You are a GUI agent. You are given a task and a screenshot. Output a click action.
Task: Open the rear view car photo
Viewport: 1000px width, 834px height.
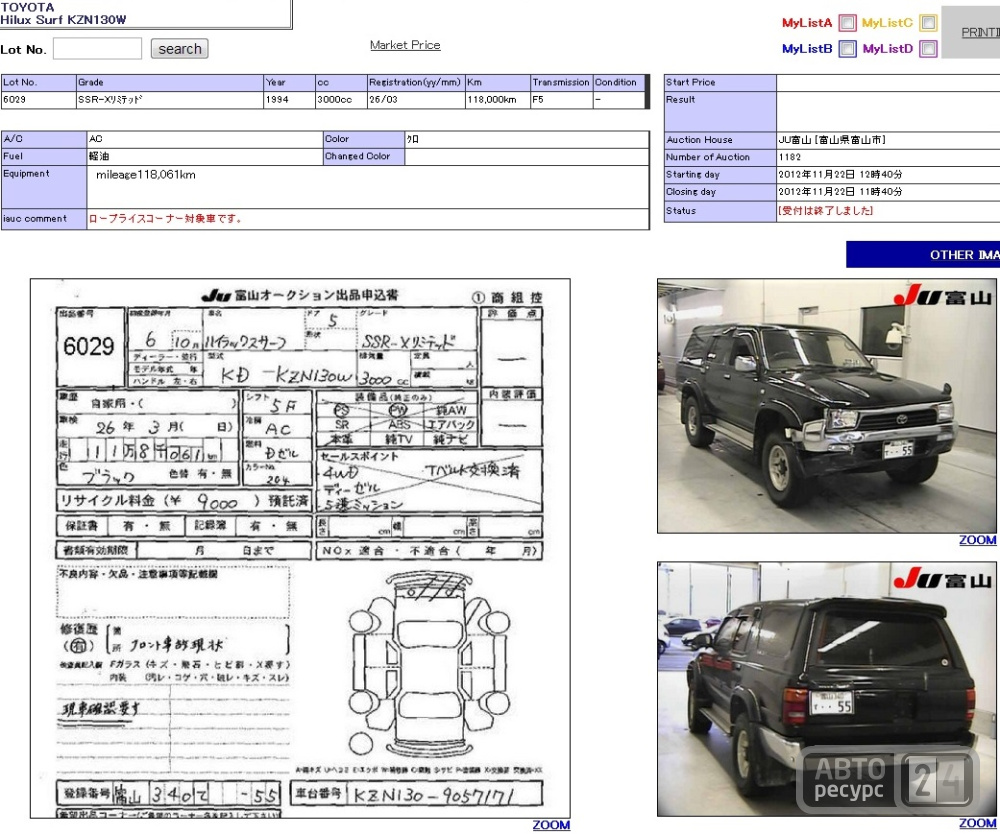click(x=827, y=689)
